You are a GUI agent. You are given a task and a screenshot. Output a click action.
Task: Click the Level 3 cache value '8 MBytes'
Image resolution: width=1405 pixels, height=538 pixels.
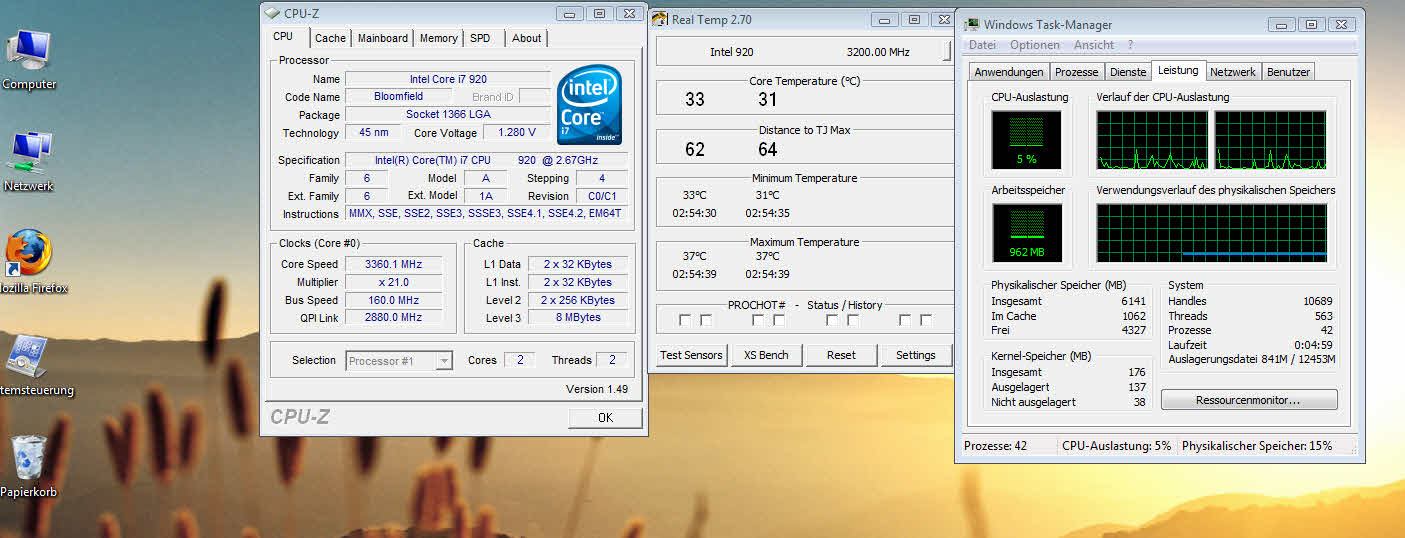click(578, 318)
